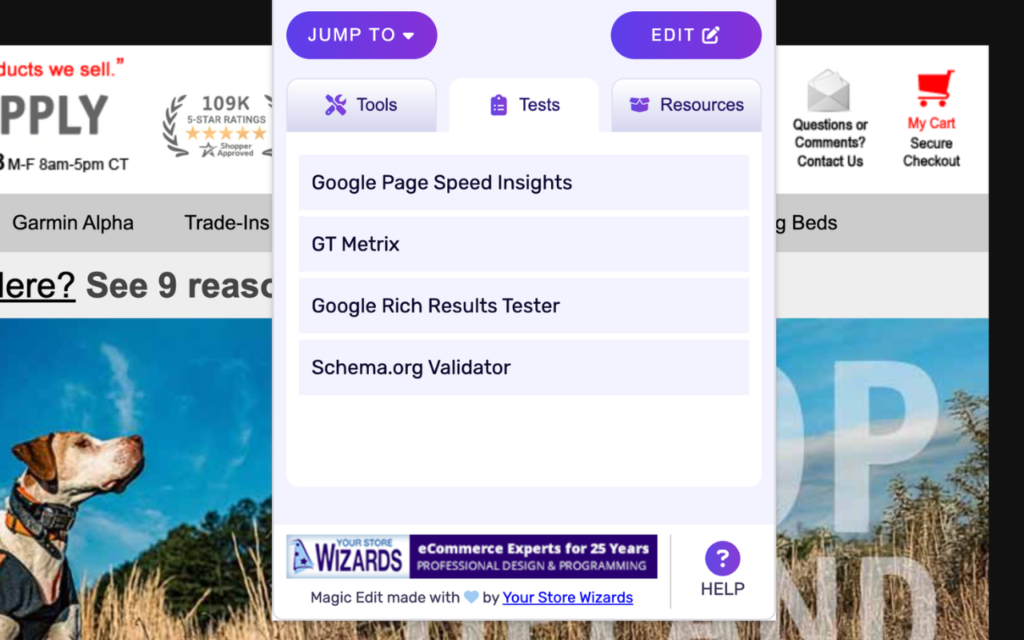Open the JUMP TO dropdown
Viewport: 1024px width, 640px height.
tap(361, 34)
